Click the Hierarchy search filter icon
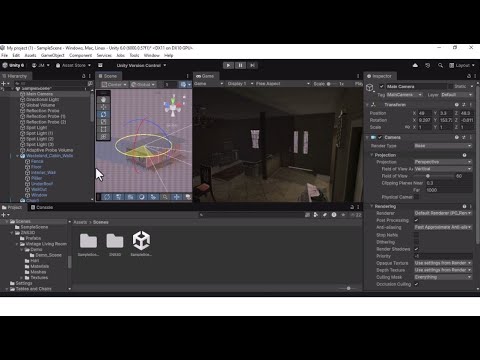Screen dimensions: 480x360 point(90,83)
